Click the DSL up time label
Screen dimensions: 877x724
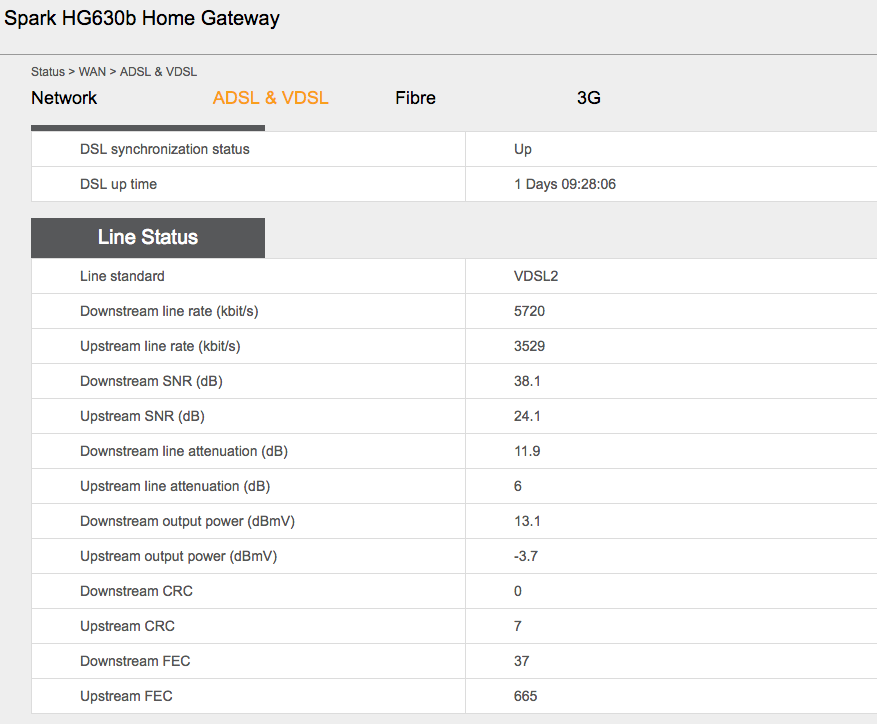coord(119,185)
